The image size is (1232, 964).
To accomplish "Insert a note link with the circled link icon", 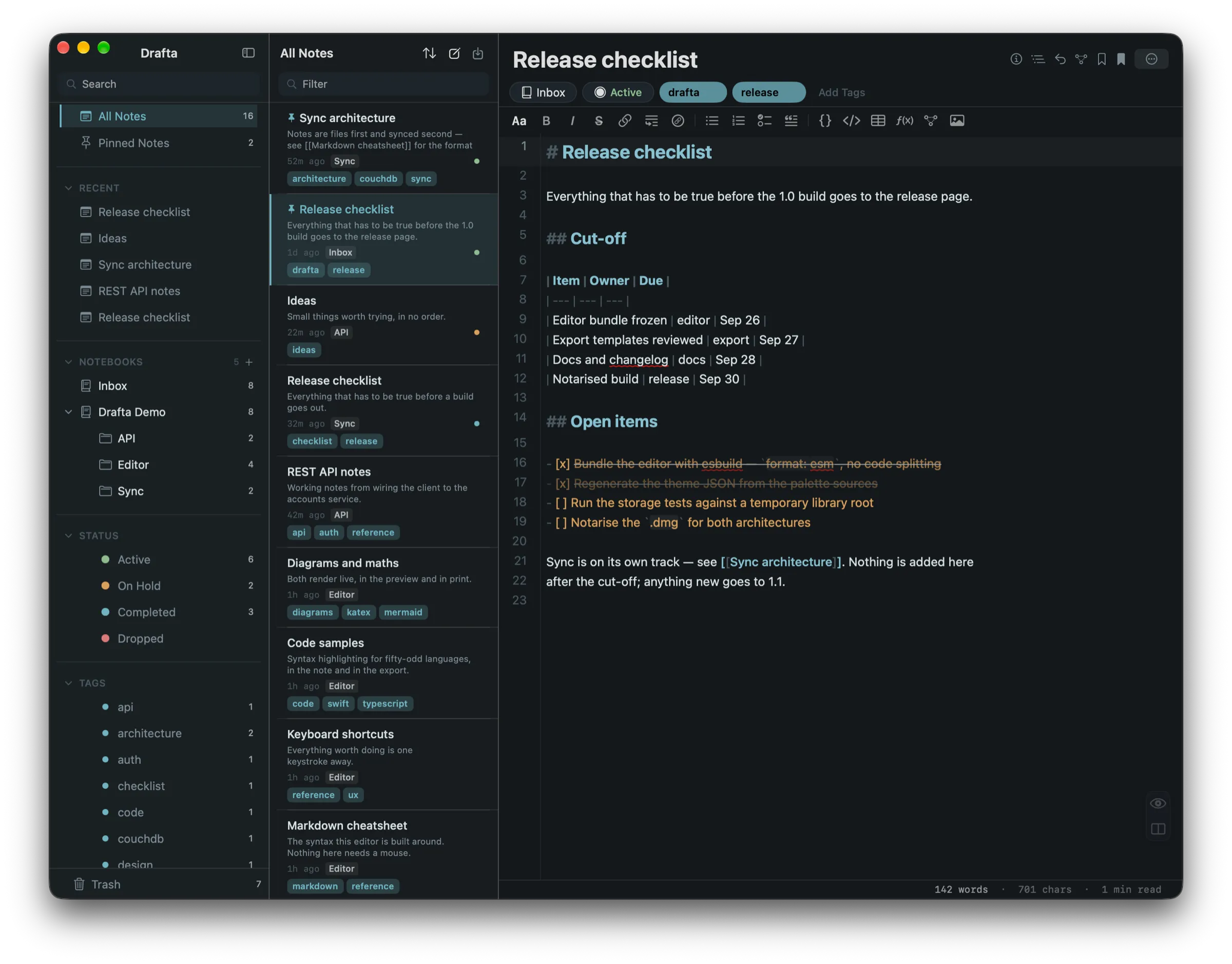I will (678, 121).
